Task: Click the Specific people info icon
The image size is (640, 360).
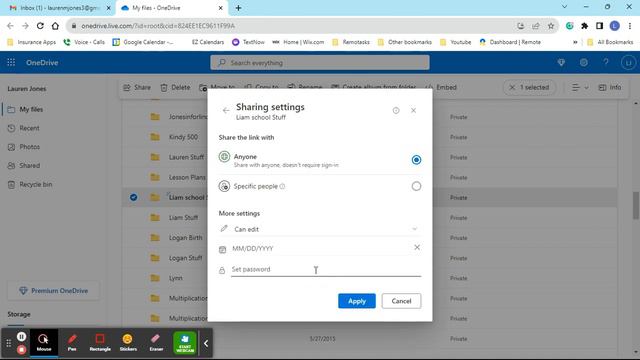Action: tap(282, 186)
